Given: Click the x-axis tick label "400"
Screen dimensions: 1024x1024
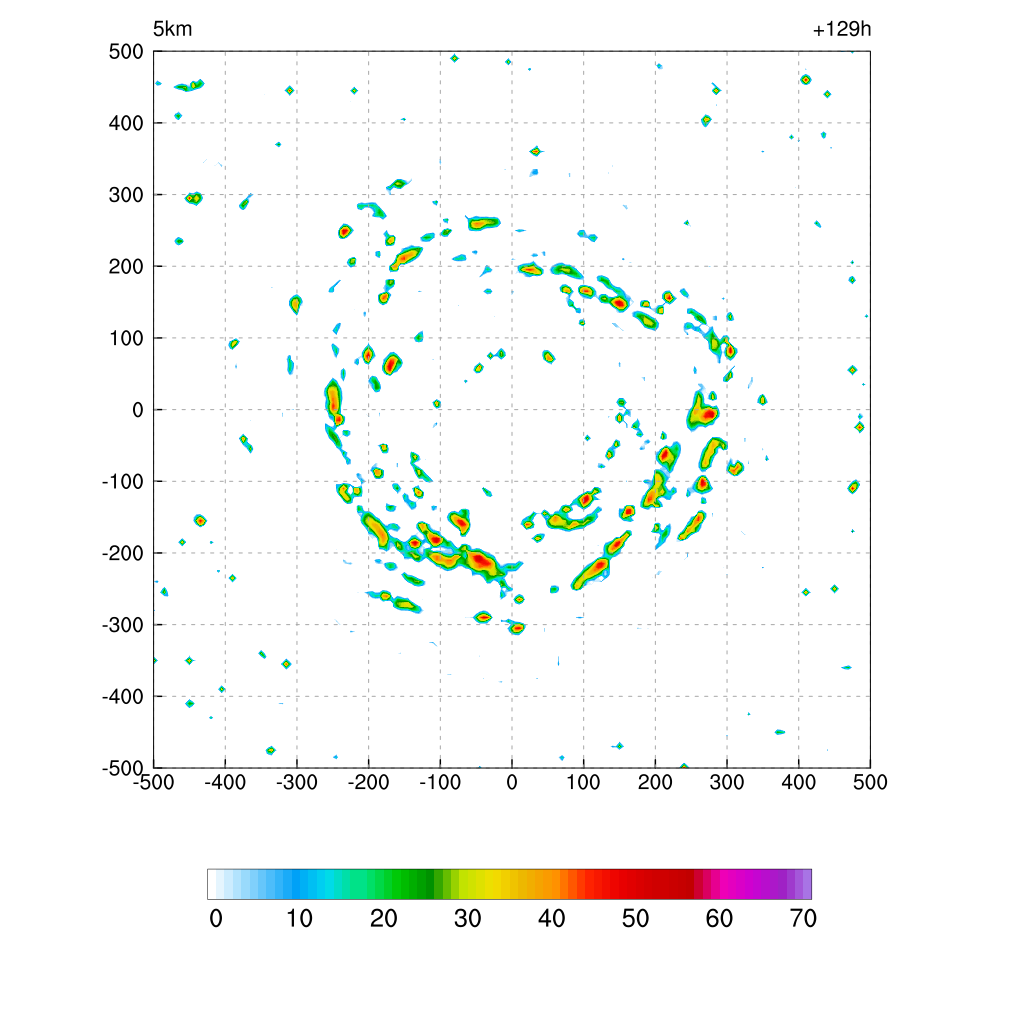Looking at the screenshot, I should pos(799,782).
